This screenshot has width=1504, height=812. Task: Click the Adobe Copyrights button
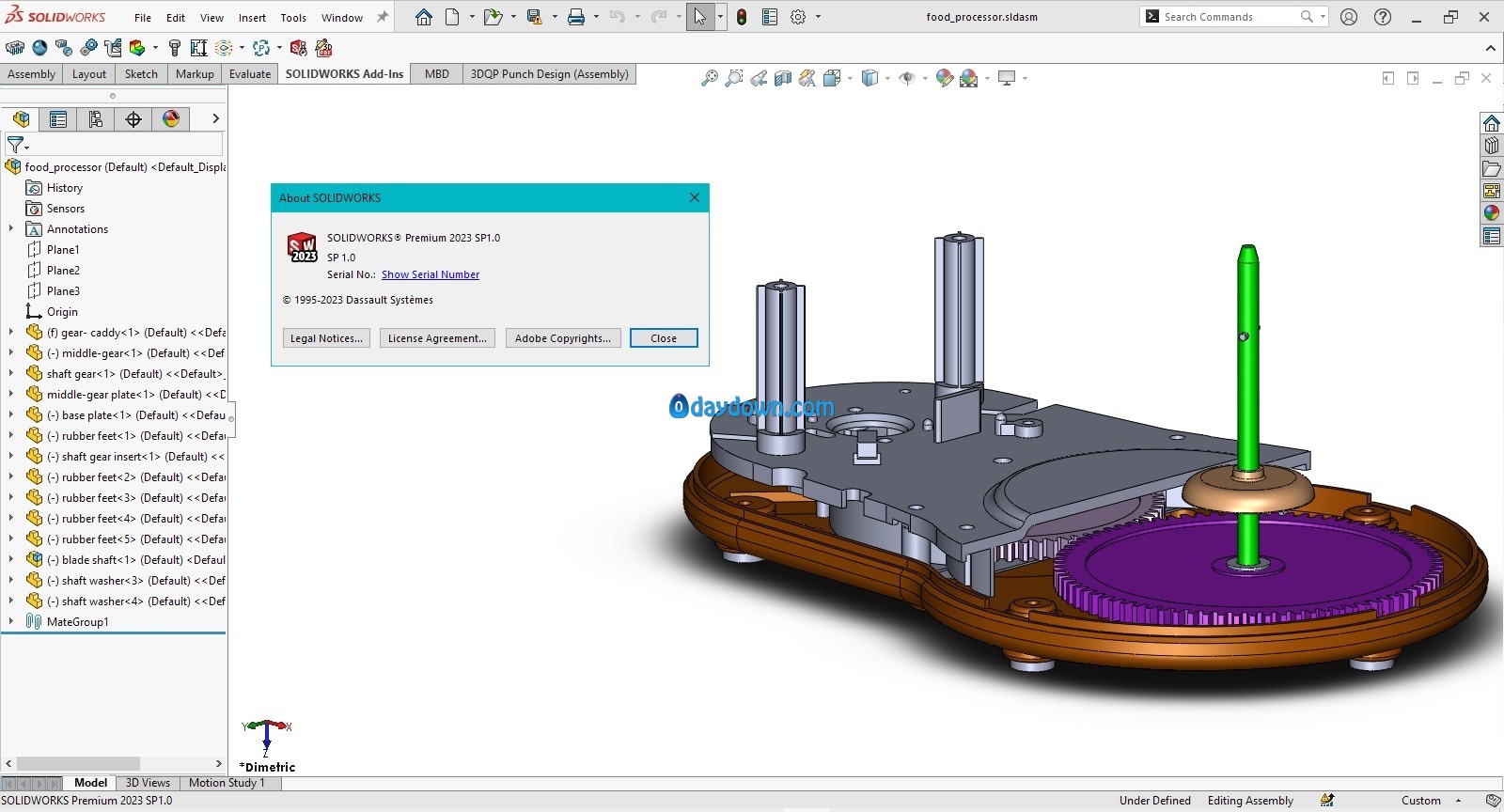(562, 338)
